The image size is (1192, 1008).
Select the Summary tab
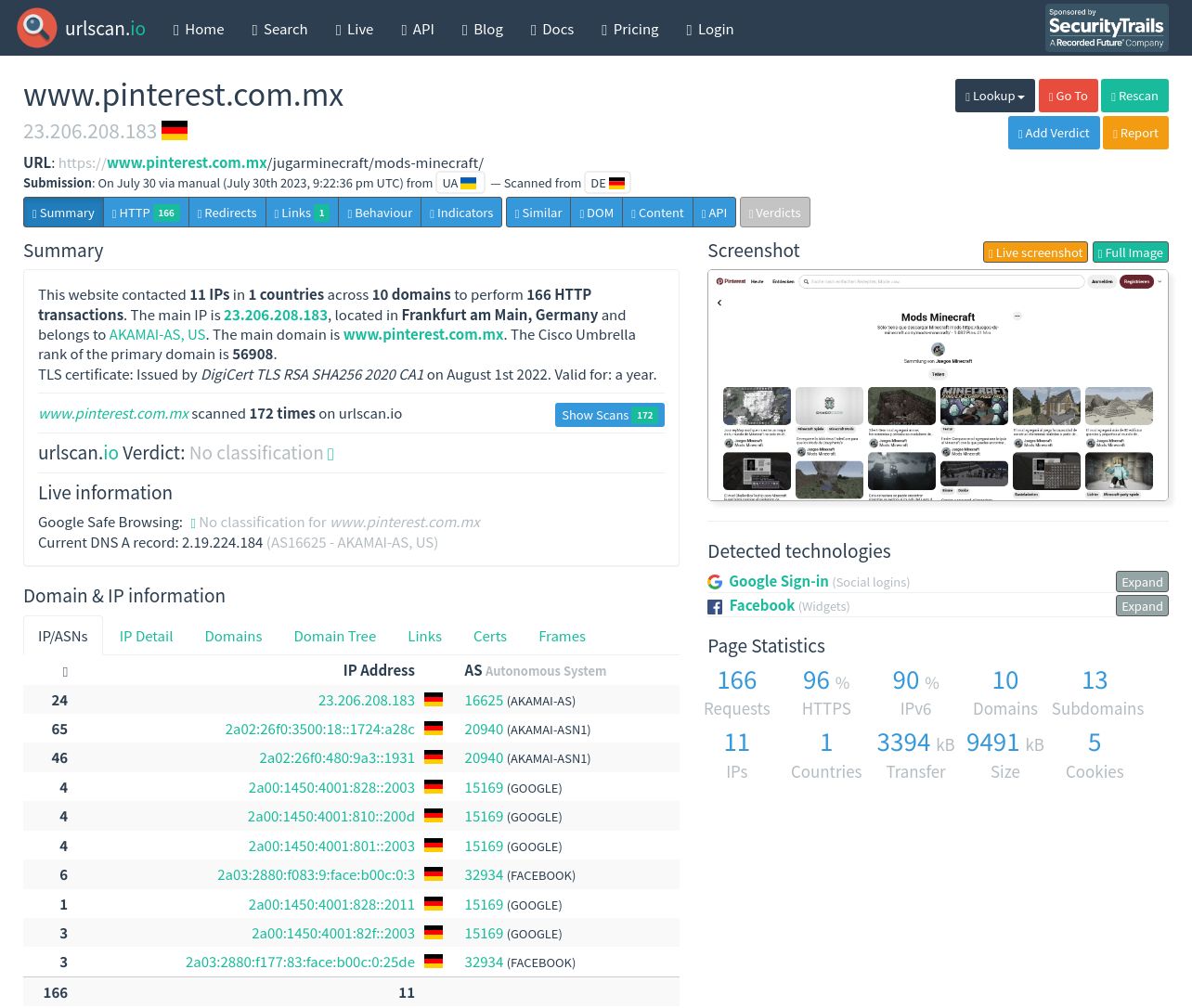[63, 213]
